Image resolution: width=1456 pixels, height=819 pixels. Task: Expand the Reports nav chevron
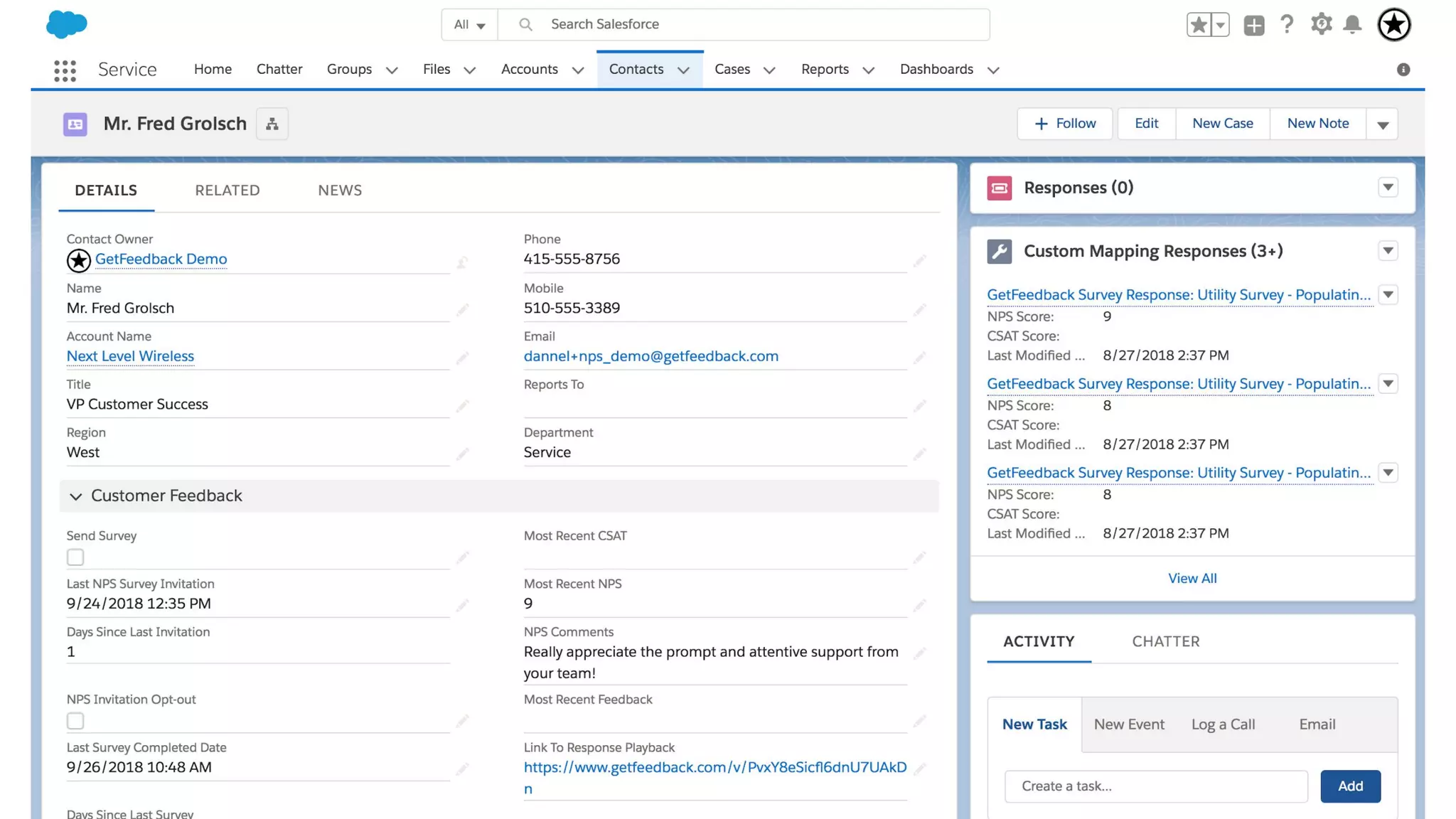[x=868, y=70]
